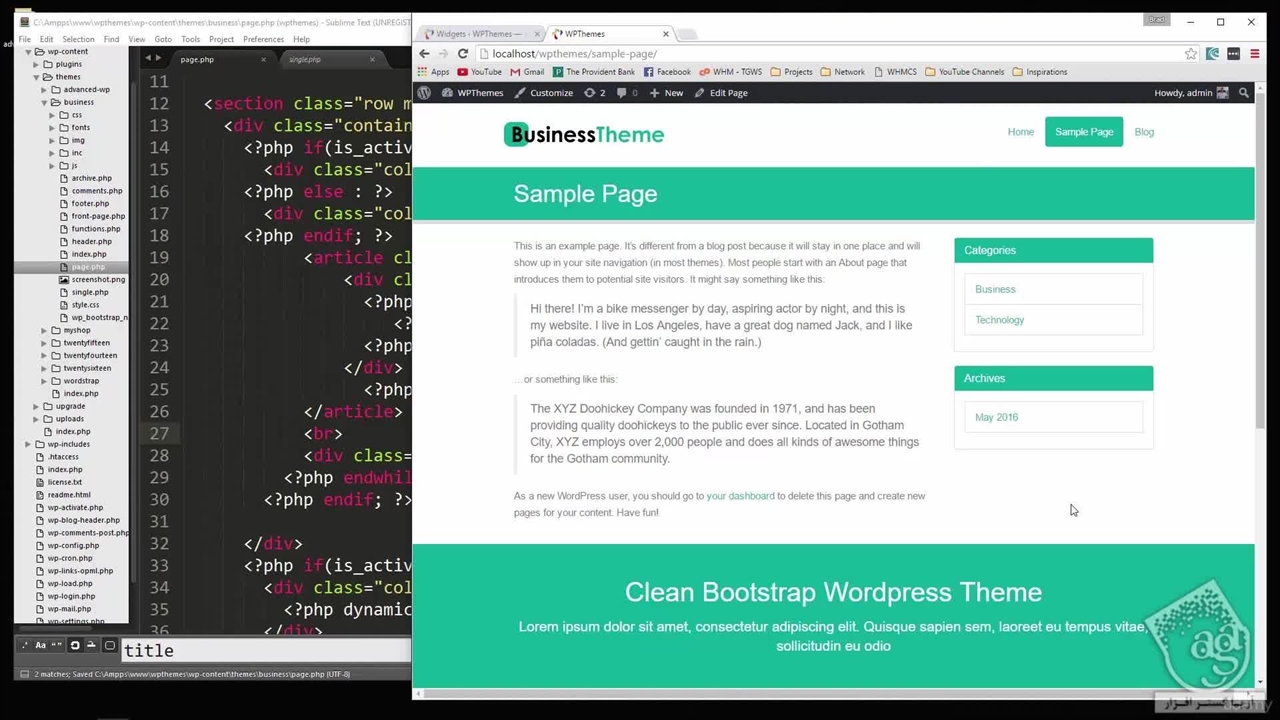Toggle case sensitive option in find bar

click(41, 646)
